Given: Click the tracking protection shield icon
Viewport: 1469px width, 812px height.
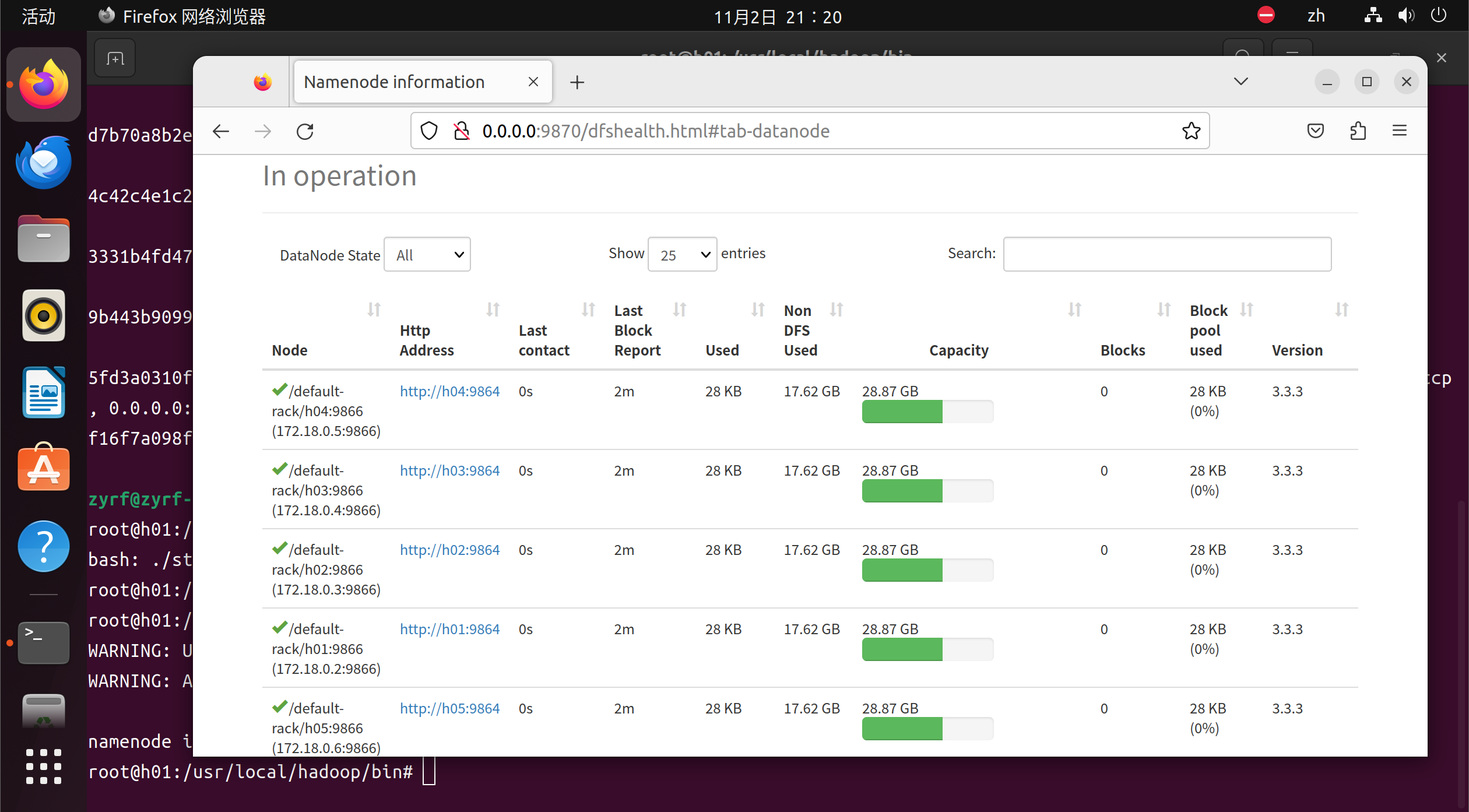Looking at the screenshot, I should click(x=429, y=131).
